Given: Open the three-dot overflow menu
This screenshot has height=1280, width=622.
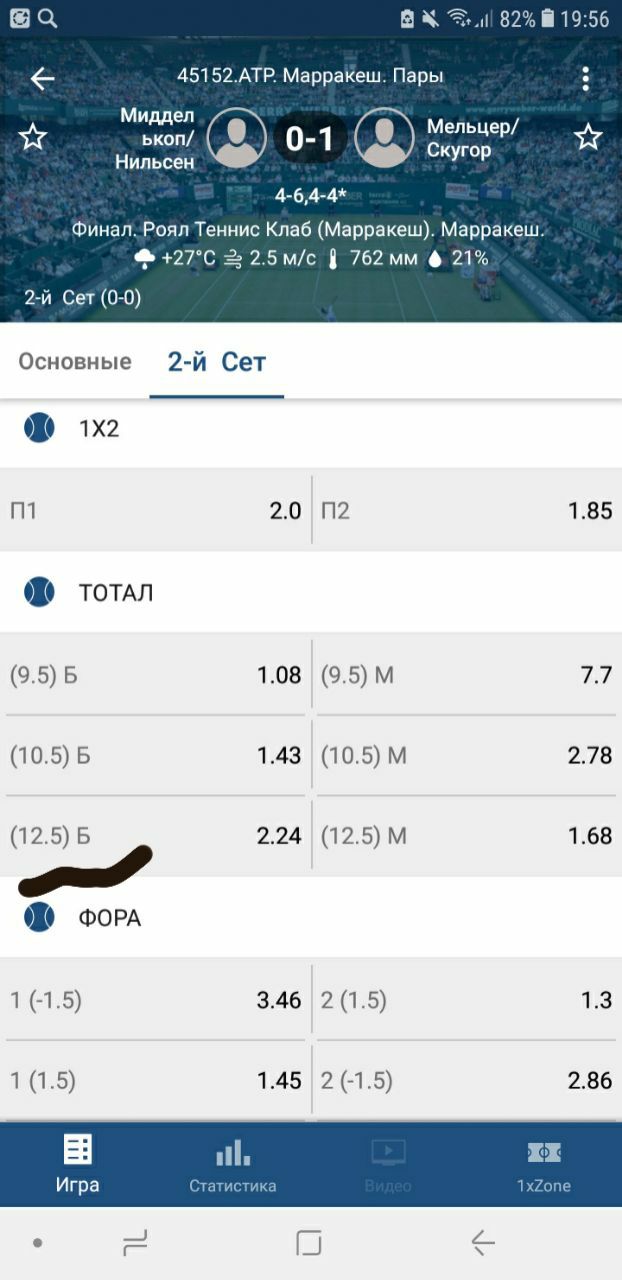Looking at the screenshot, I should [x=586, y=78].
